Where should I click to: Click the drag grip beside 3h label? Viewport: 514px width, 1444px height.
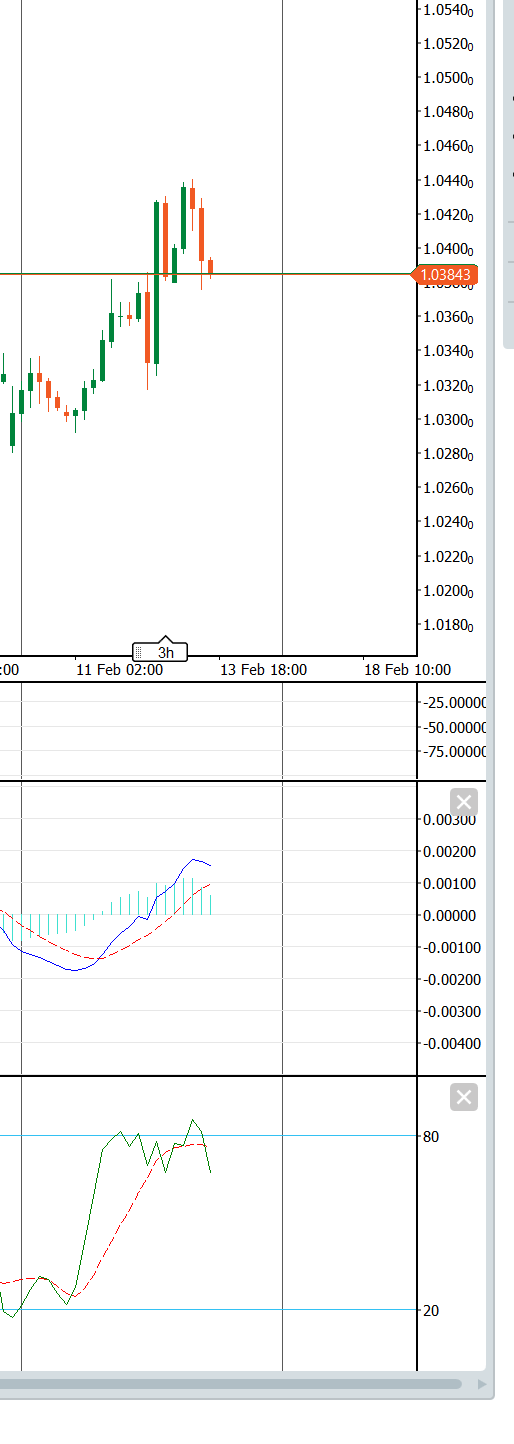coord(139,653)
